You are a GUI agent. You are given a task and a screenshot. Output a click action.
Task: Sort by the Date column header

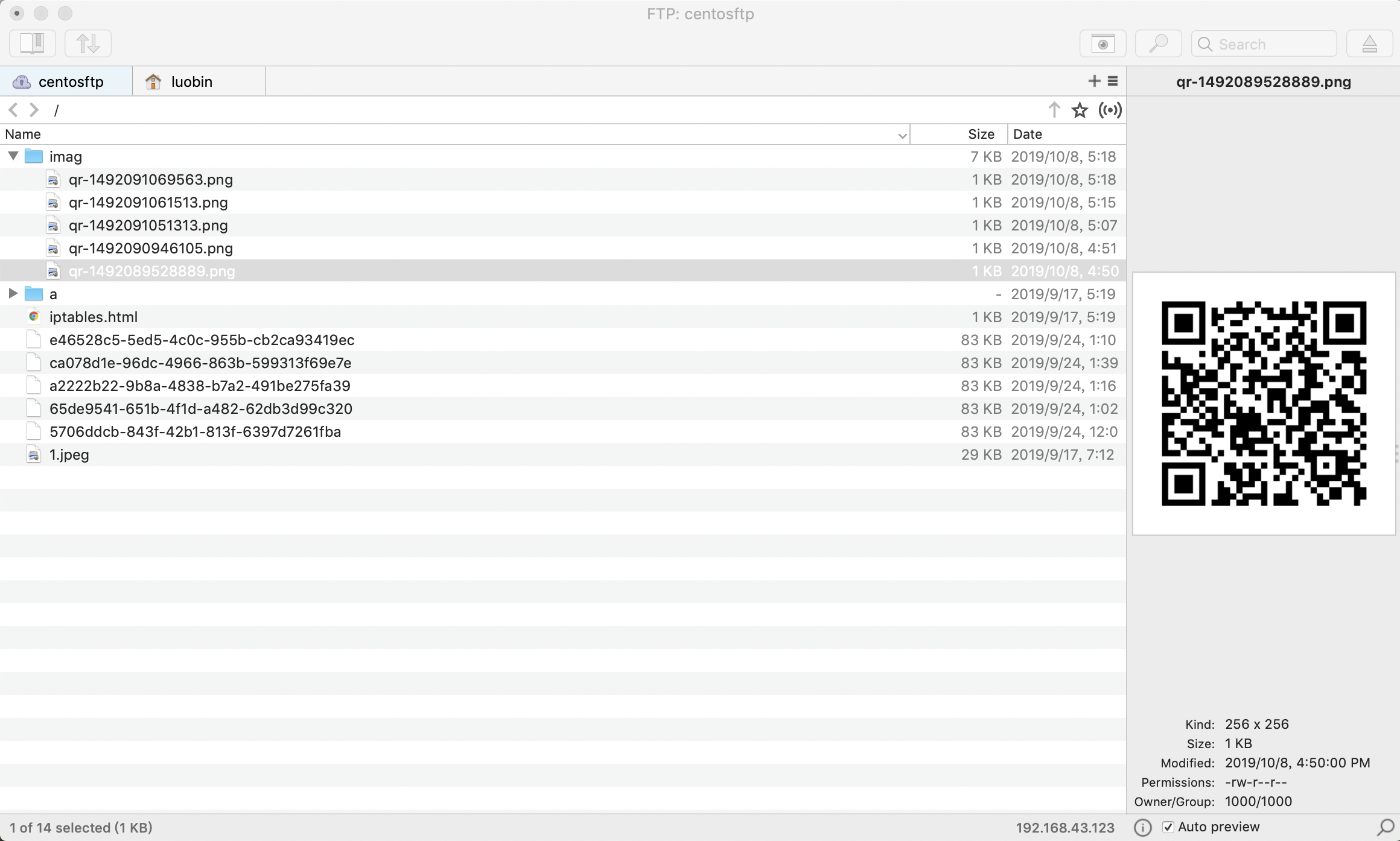tap(1067, 134)
